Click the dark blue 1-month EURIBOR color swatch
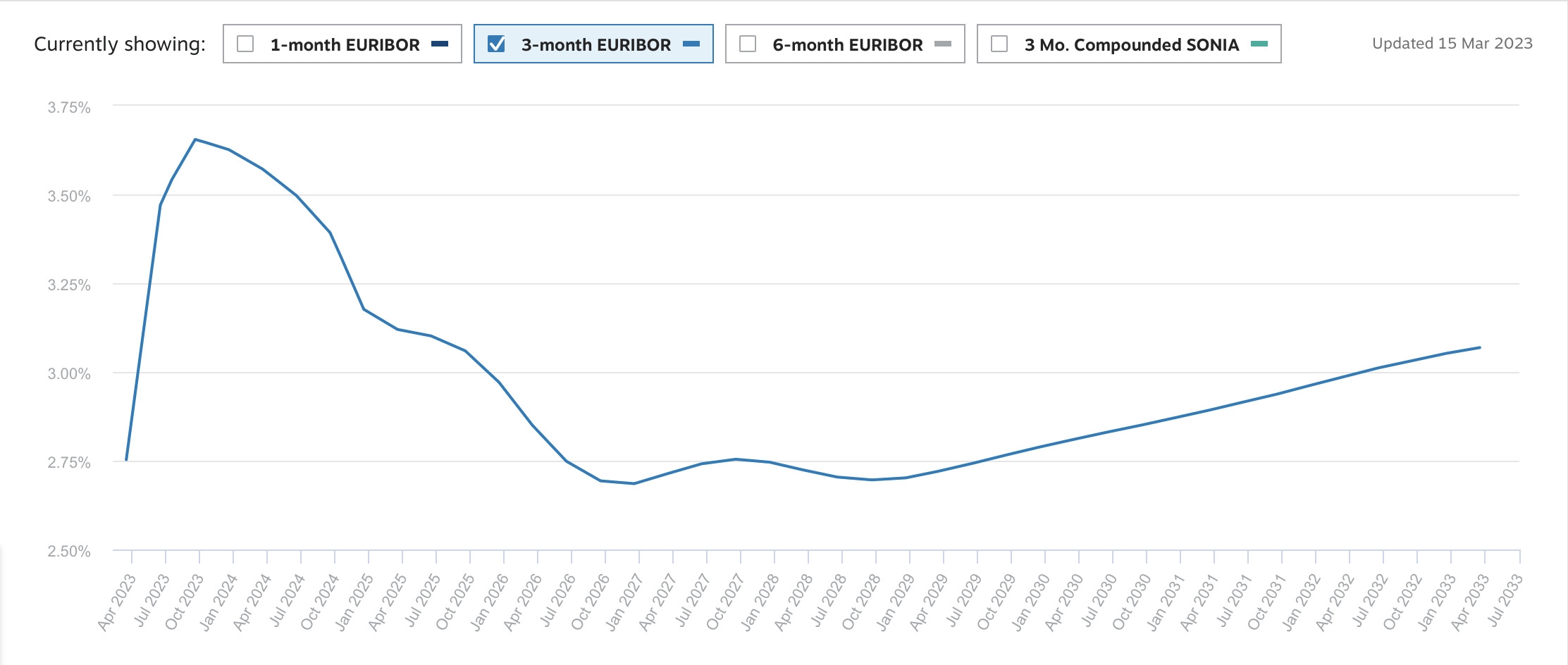 (x=440, y=44)
